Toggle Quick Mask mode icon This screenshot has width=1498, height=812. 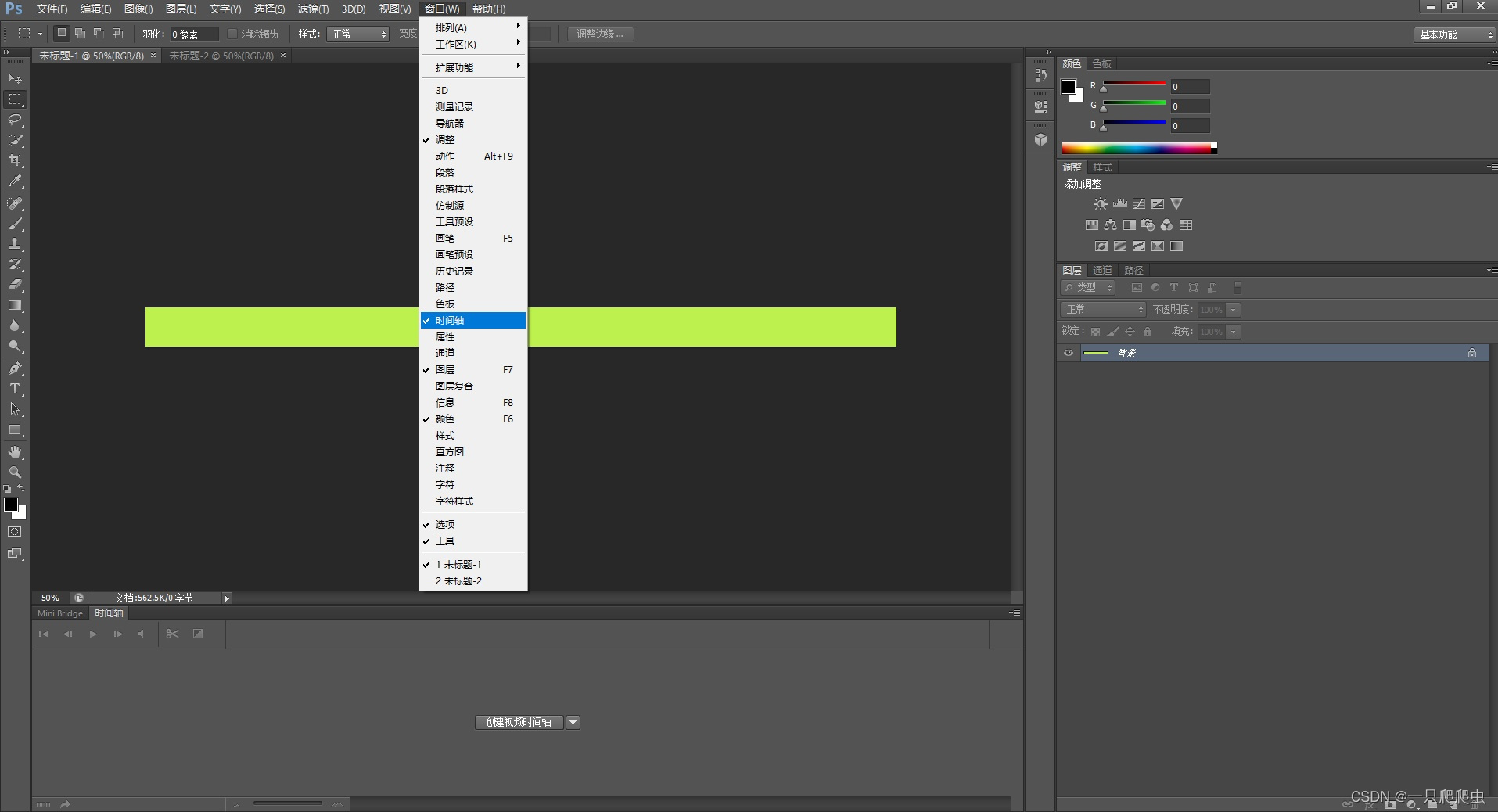tap(15, 532)
